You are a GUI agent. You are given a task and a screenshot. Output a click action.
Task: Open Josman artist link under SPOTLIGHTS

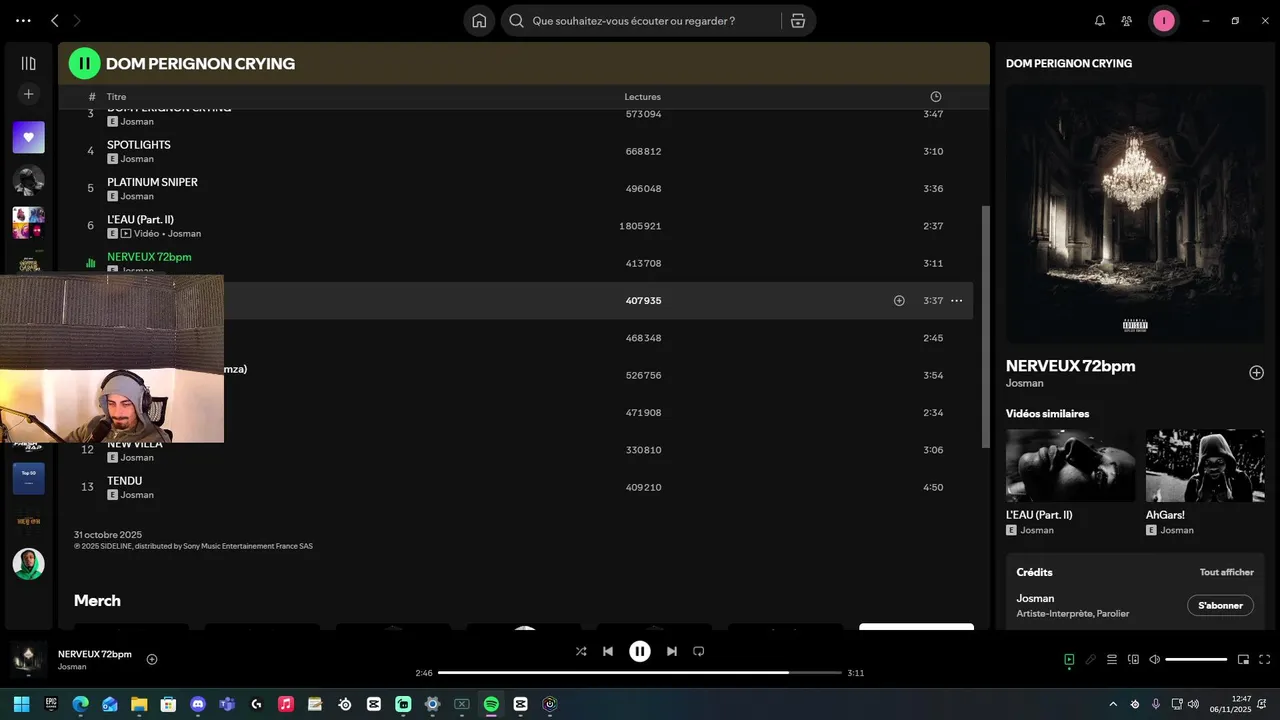(x=137, y=159)
